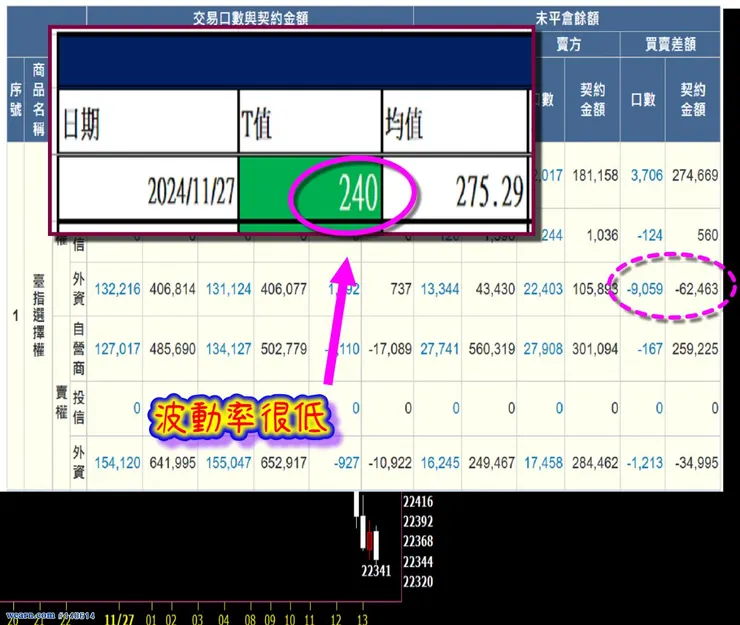
Task: Click the 商品名稱 column header
Action: coord(38,100)
